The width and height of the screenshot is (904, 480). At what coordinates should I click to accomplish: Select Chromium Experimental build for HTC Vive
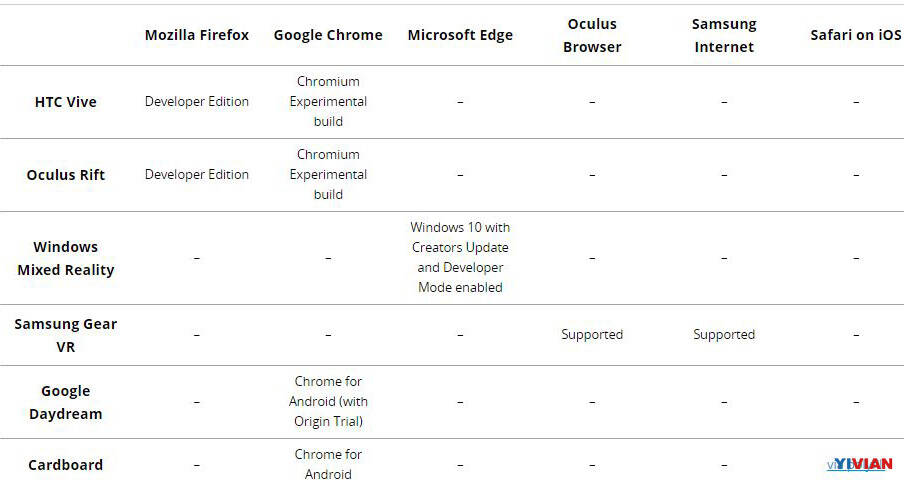point(328,102)
